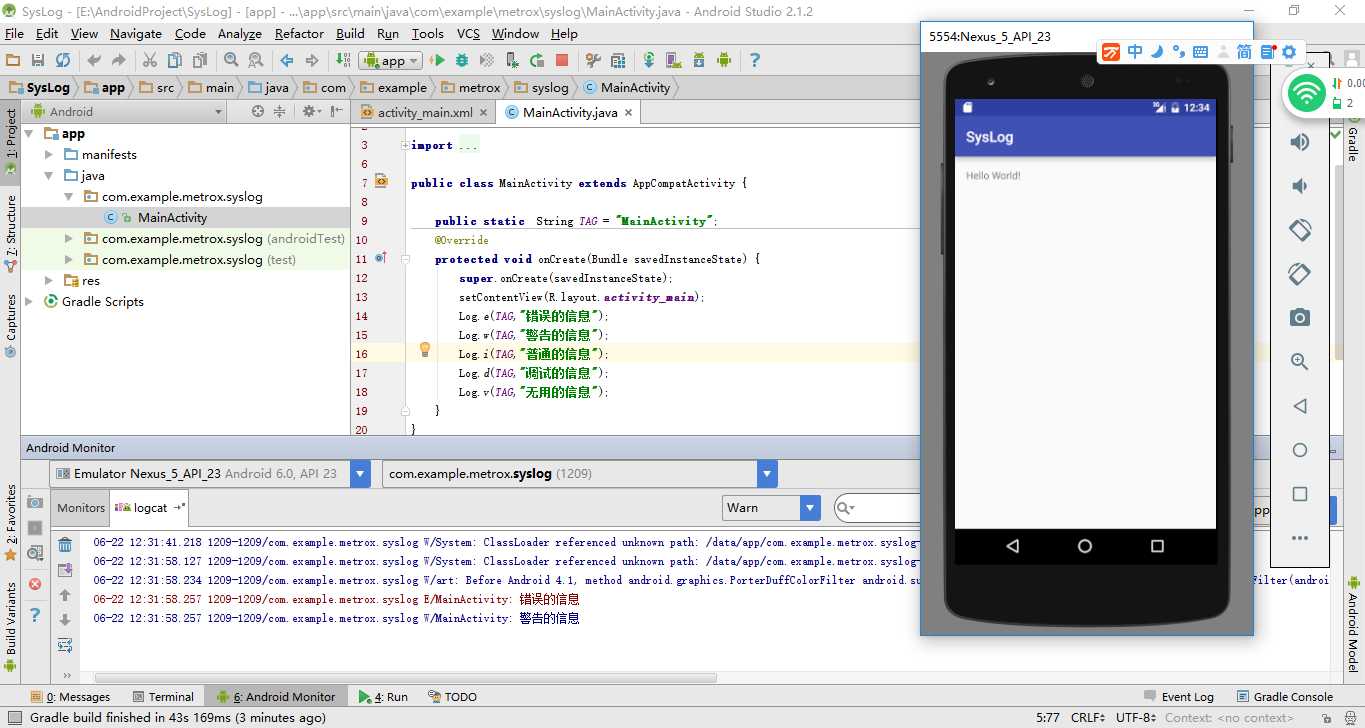1365x728 pixels.
Task: Expand the manifests folder
Action: [x=49, y=155]
